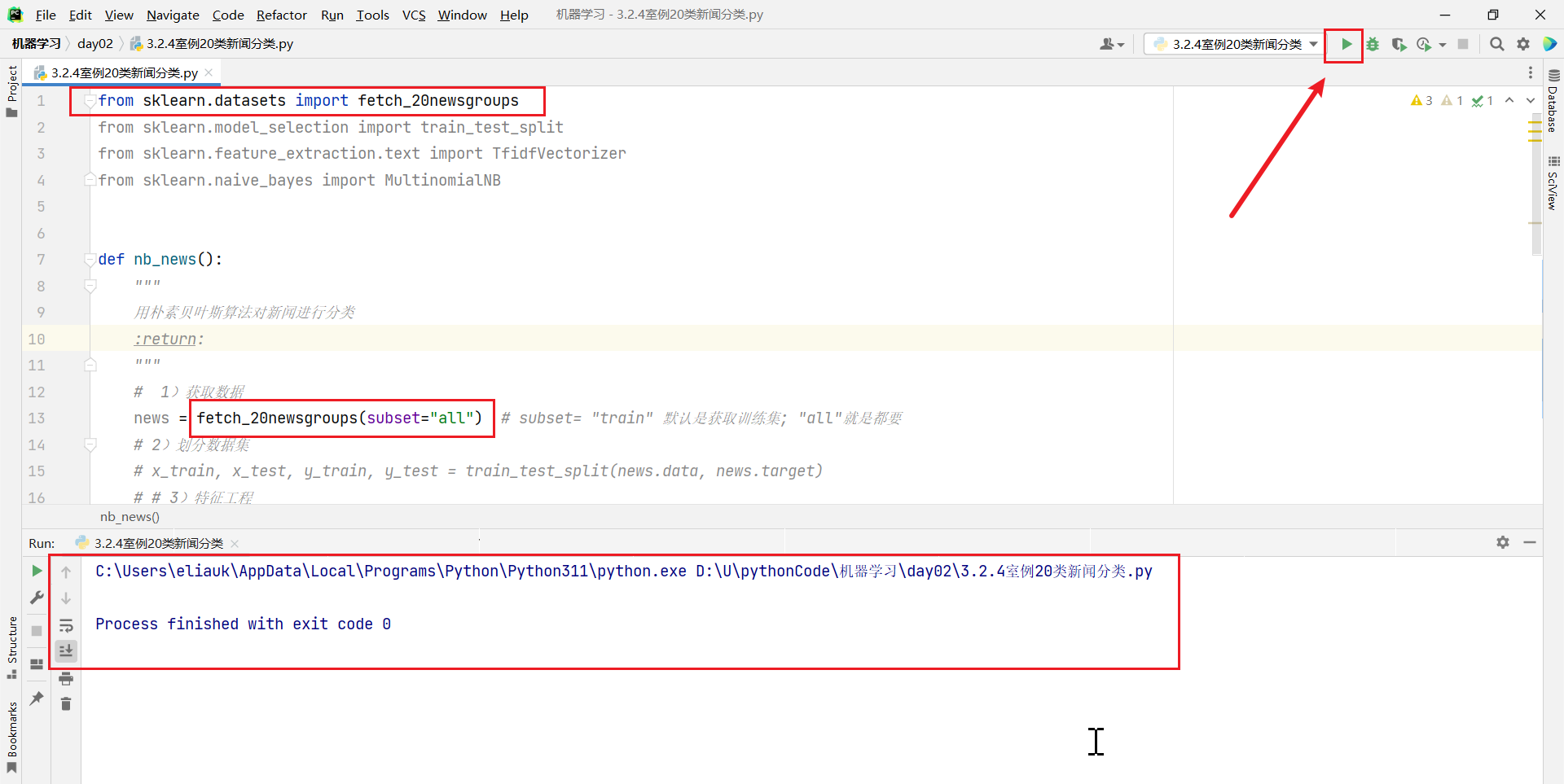Start debugging with the Debug bug icon
This screenshot has height=784, width=1564.
coord(1373,44)
